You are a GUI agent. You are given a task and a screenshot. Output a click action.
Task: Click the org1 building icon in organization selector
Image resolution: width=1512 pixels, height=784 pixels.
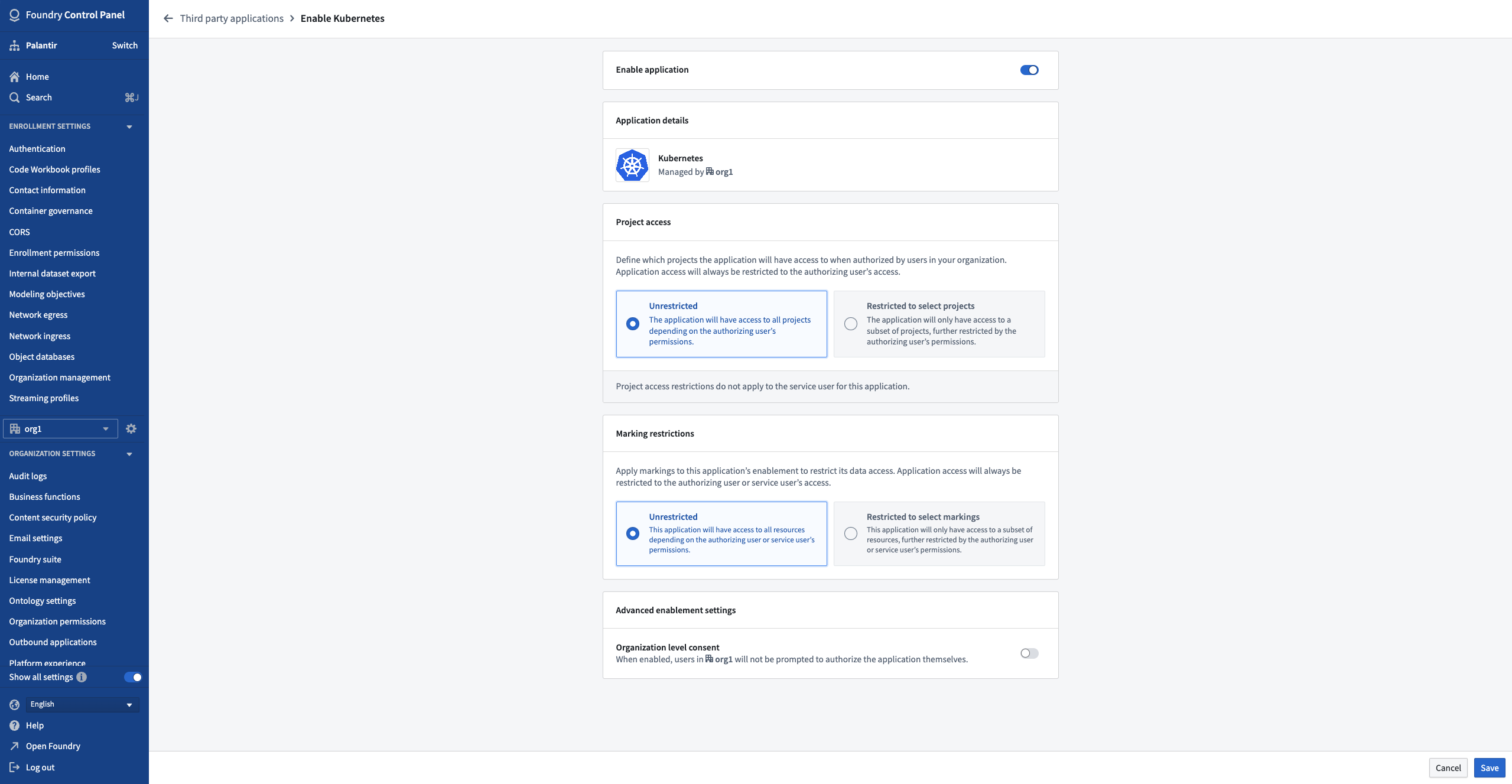tap(15, 429)
